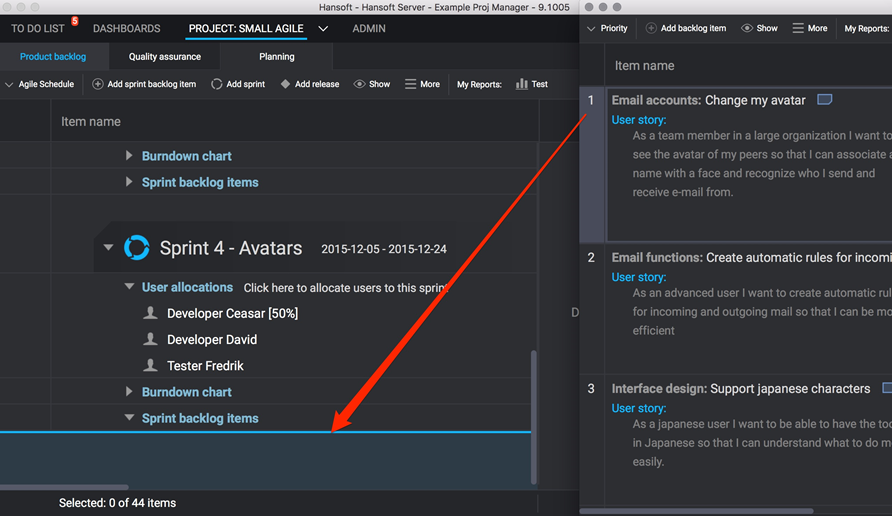Open the Priority view dropdown
Screen dimensions: 892x516
(x=606, y=28)
